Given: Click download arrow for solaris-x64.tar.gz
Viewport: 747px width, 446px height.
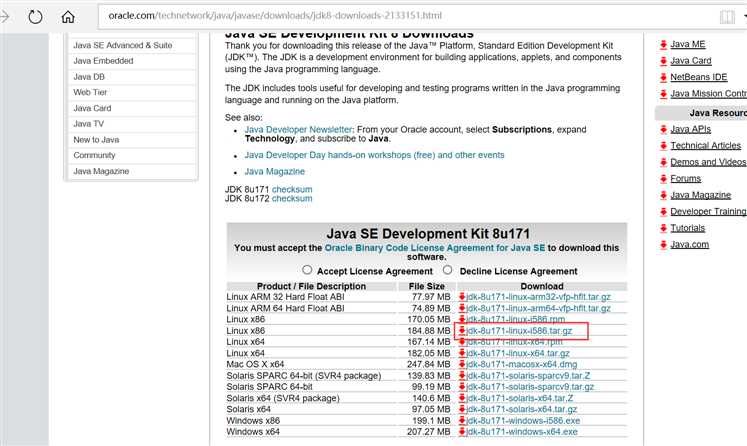Looking at the screenshot, I should point(462,409).
